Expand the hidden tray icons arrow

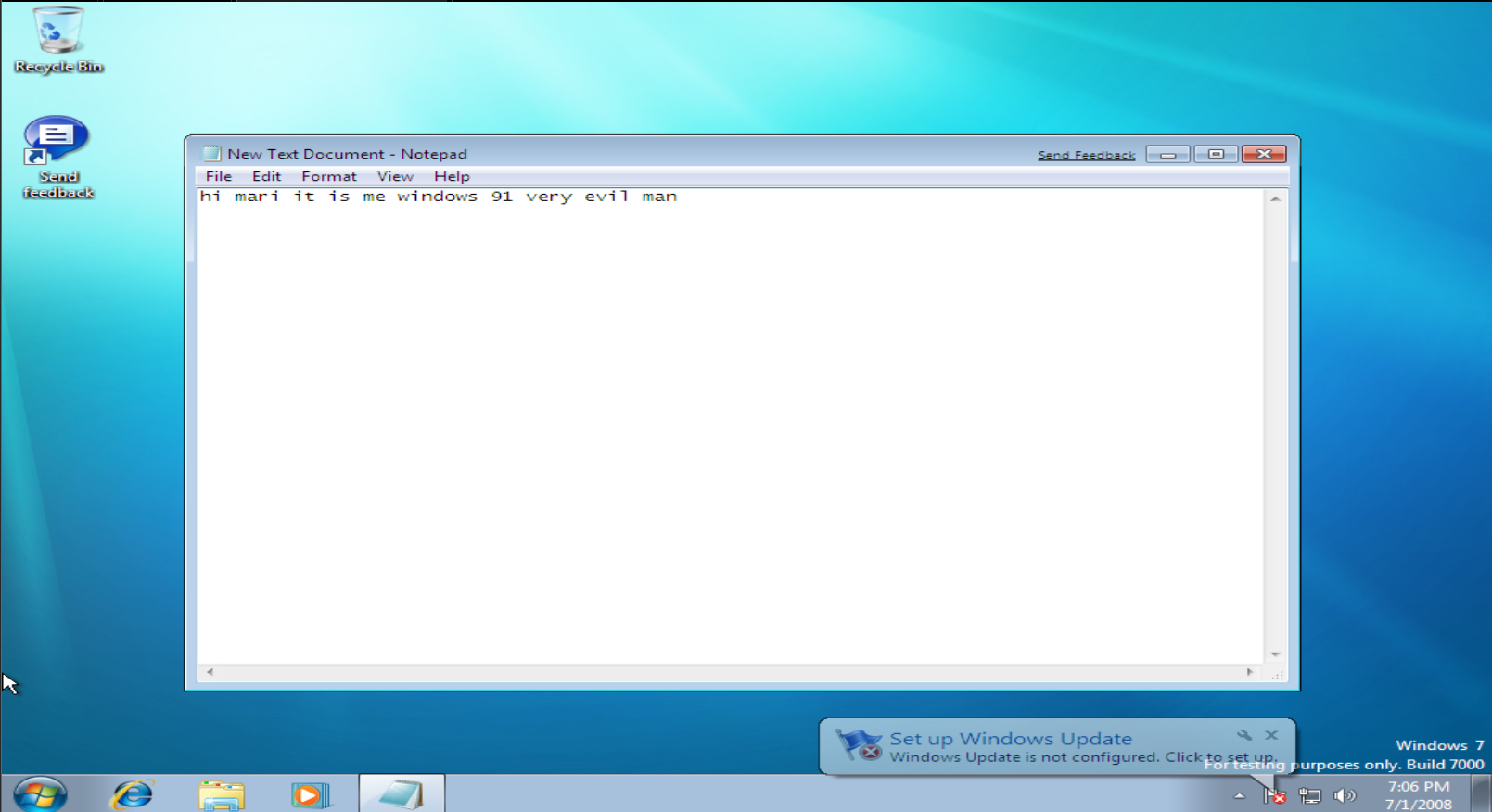tap(1240, 795)
